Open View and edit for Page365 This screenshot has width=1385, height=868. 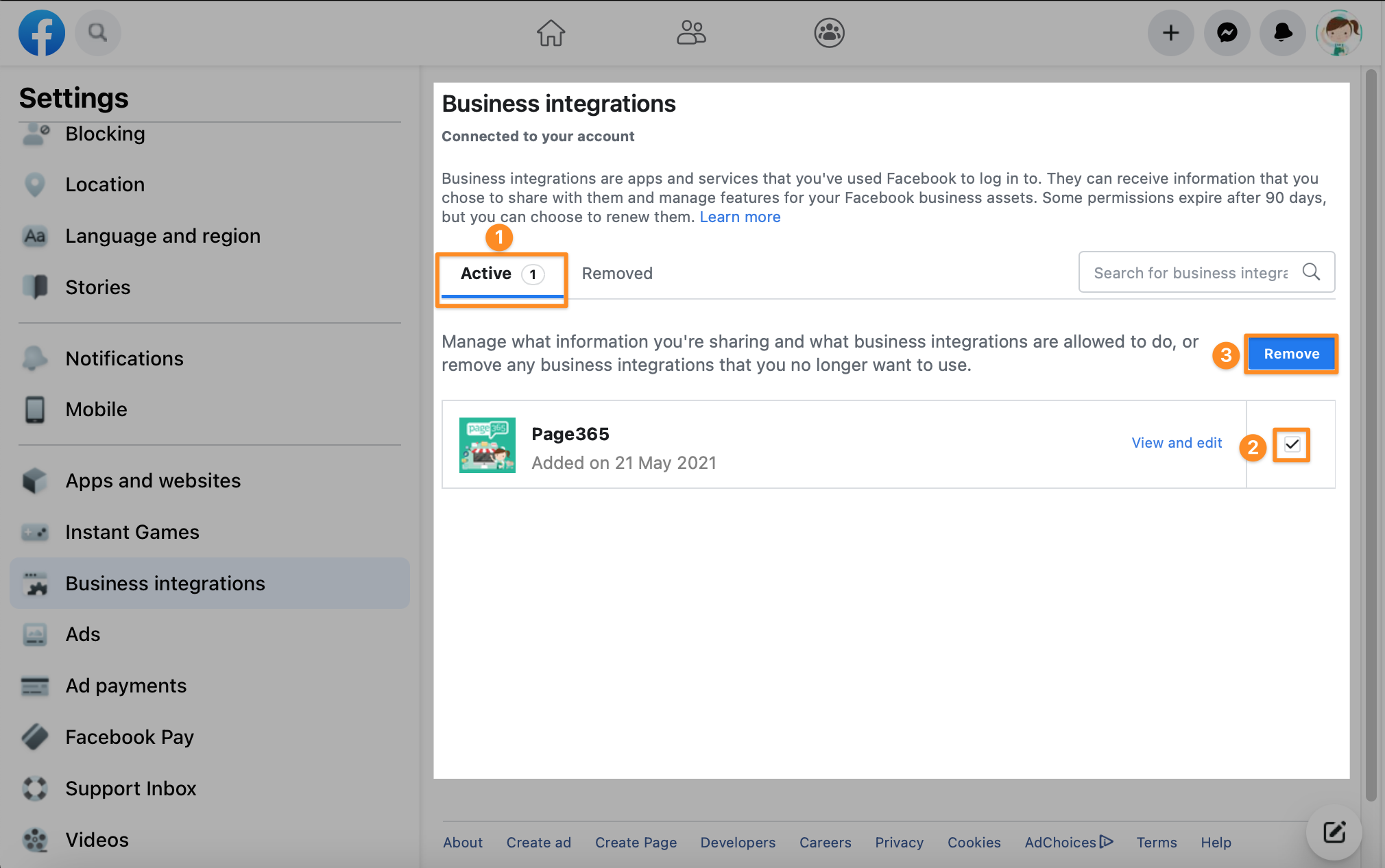point(1177,443)
